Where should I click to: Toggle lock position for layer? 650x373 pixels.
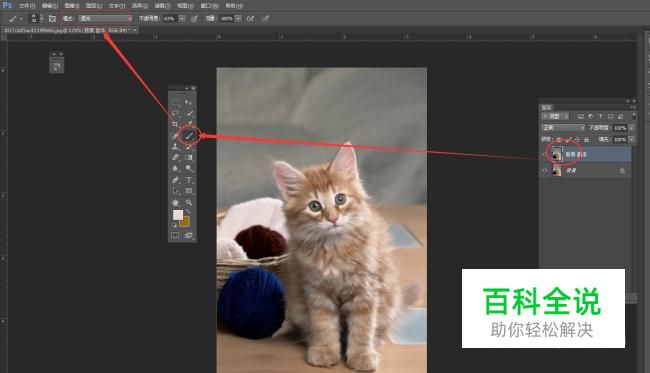(x=577, y=140)
